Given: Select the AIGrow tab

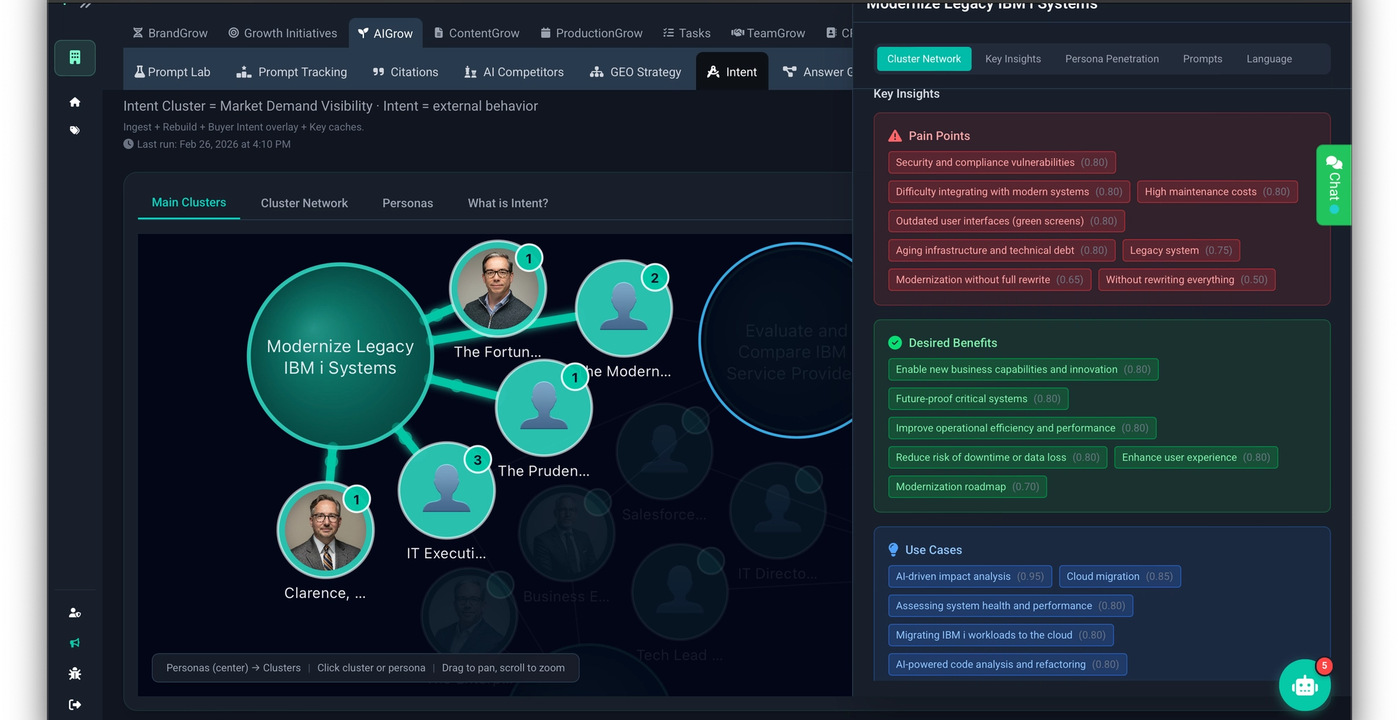Looking at the screenshot, I should [x=385, y=33].
